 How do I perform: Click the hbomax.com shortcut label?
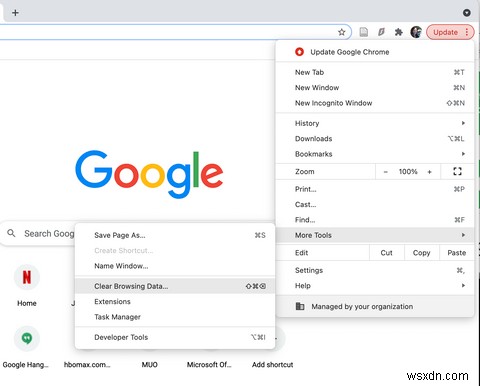[87, 365]
